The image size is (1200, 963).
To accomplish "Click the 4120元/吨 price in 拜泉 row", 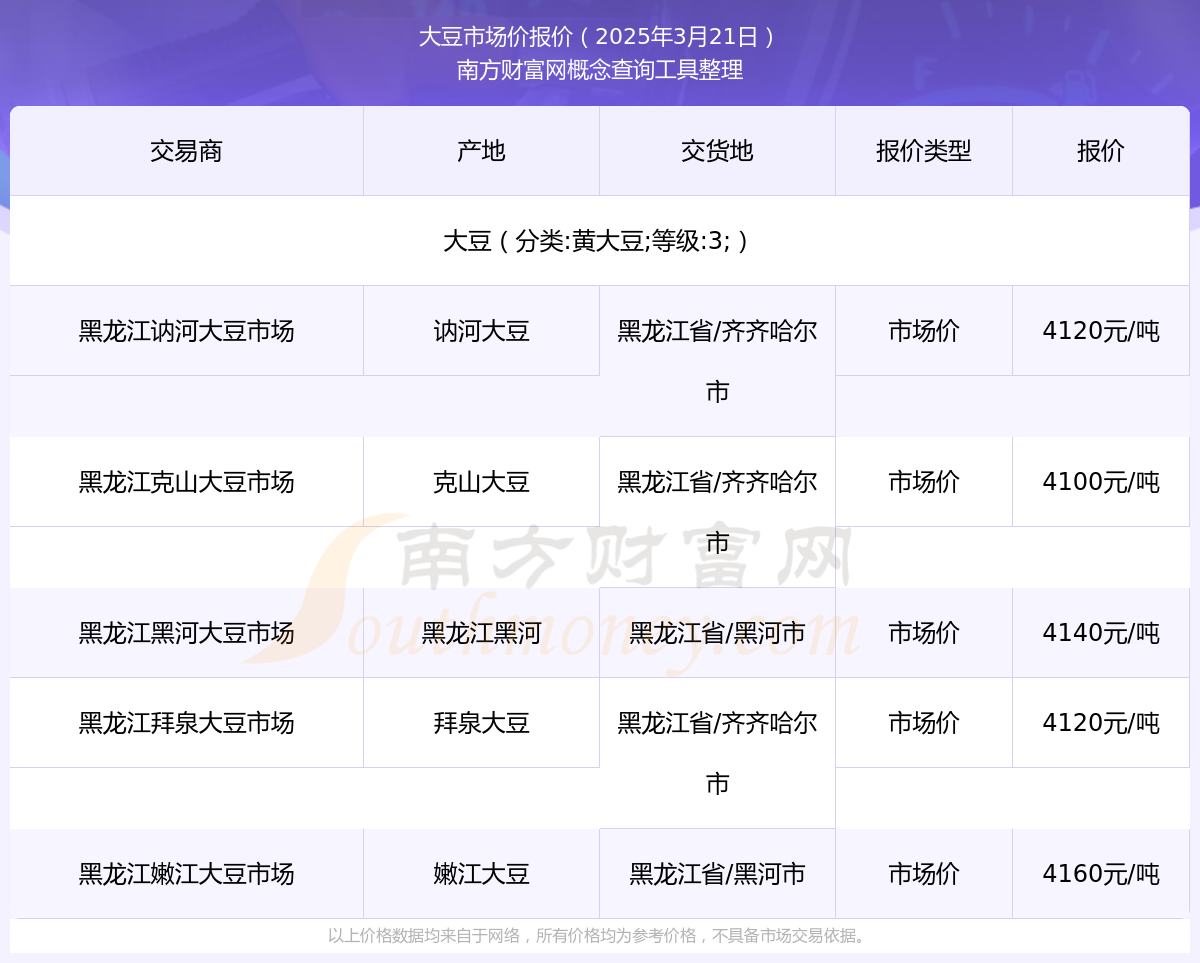I will (x=1101, y=723).
